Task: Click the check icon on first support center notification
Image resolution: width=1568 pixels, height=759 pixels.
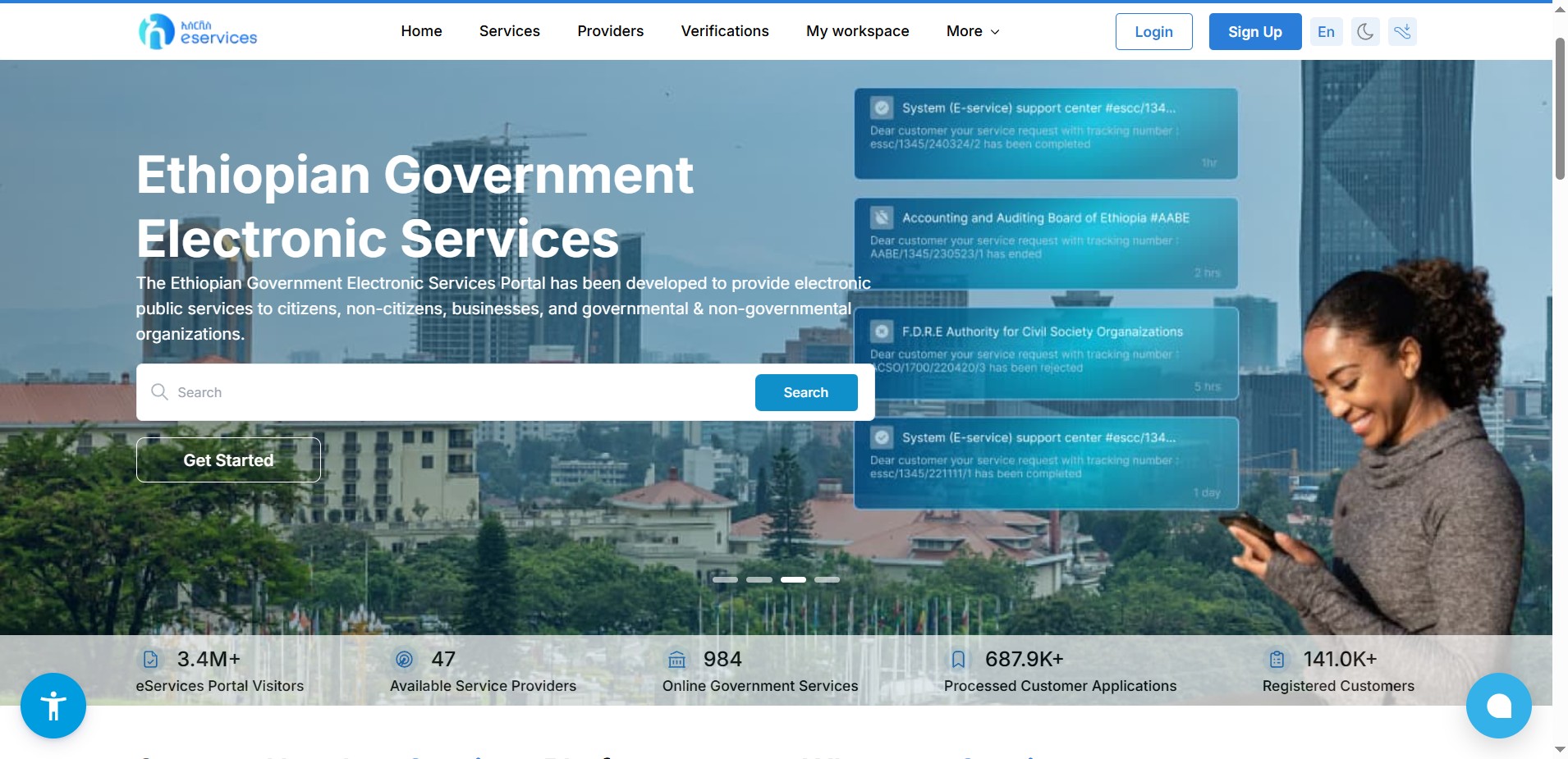Action: [882, 107]
